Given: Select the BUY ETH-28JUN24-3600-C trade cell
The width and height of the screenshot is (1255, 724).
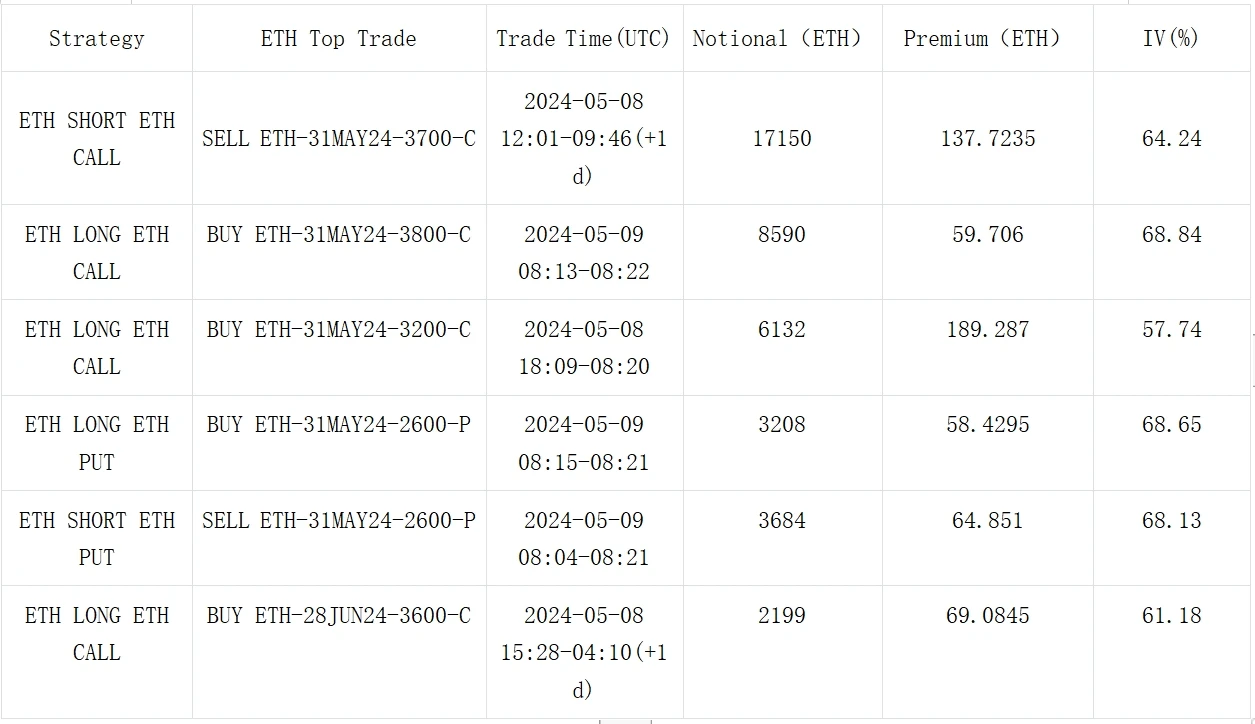Looking at the screenshot, I should [339, 616].
